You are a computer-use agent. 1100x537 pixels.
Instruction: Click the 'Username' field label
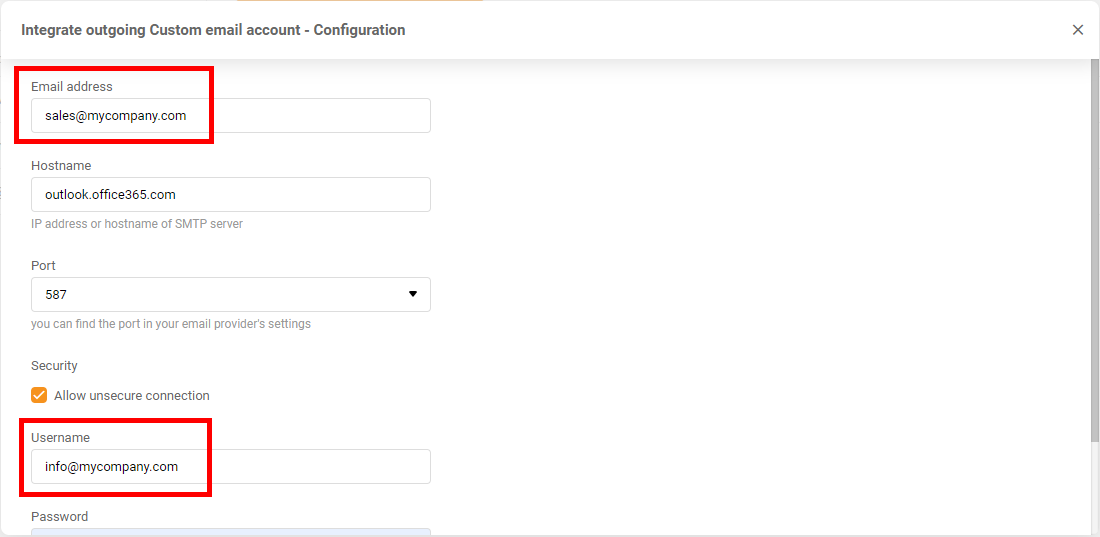click(x=60, y=438)
